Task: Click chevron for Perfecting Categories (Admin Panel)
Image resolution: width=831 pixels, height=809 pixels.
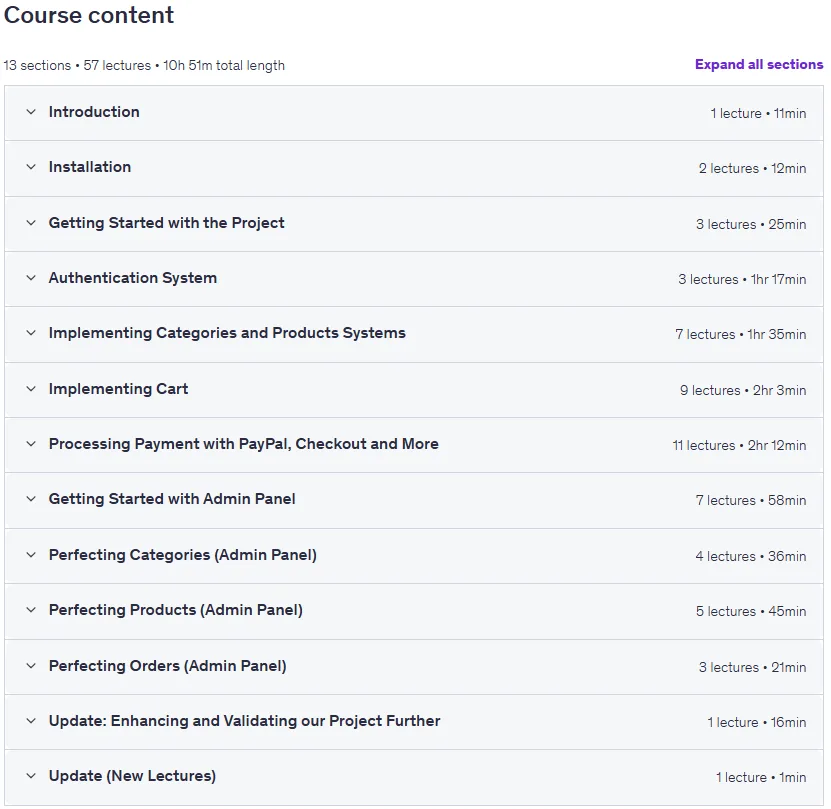Action: pyautogui.click(x=31, y=555)
